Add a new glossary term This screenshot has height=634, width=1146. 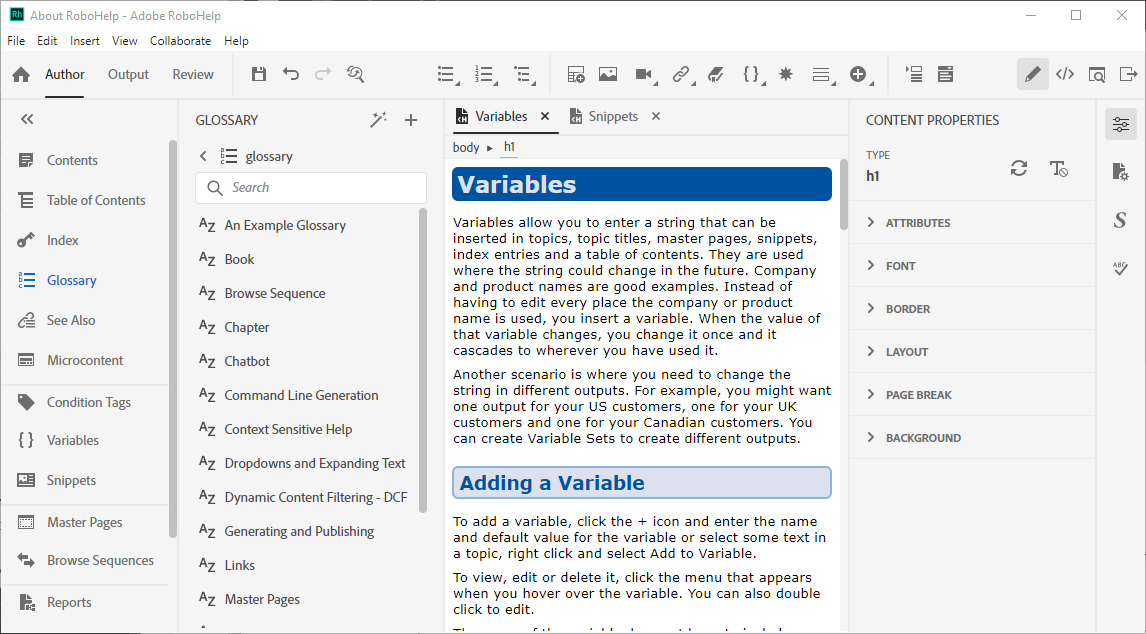pos(411,120)
